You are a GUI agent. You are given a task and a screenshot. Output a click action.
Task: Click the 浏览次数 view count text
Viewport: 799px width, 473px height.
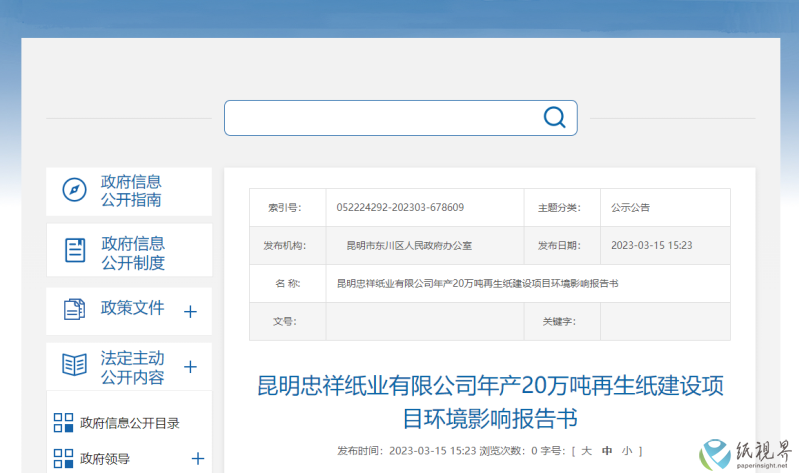point(509,451)
